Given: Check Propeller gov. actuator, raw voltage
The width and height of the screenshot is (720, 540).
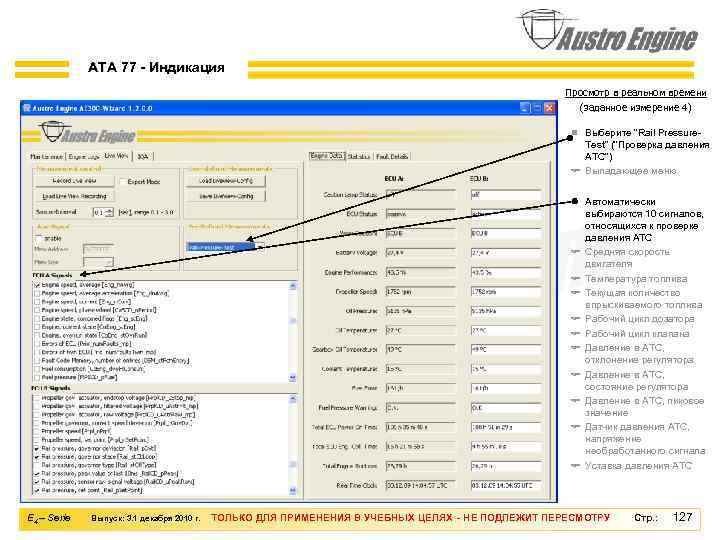Looking at the screenshot, I should point(37,415).
